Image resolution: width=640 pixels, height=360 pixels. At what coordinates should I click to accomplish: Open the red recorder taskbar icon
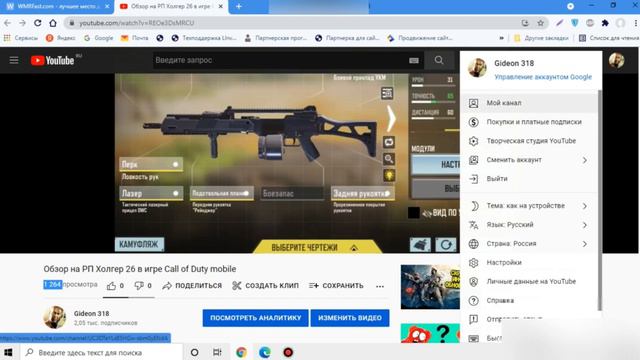click(x=288, y=352)
